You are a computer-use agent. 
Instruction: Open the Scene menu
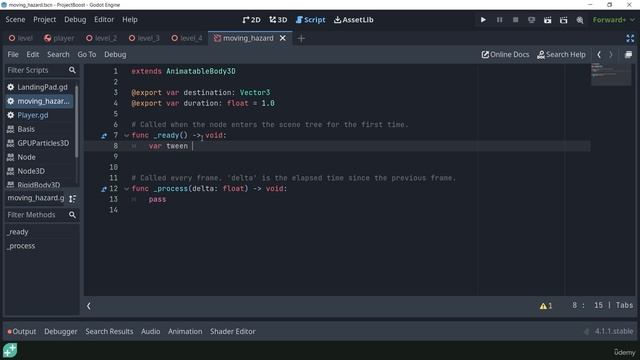tap(16, 20)
